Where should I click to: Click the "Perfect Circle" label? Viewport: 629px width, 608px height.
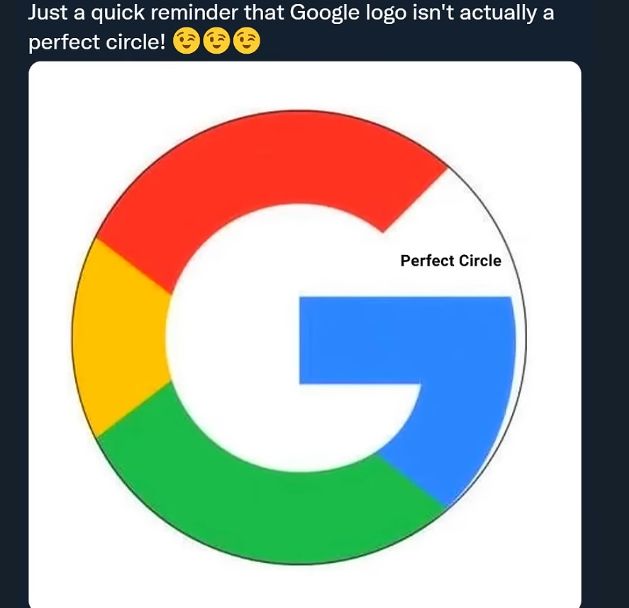(450, 261)
